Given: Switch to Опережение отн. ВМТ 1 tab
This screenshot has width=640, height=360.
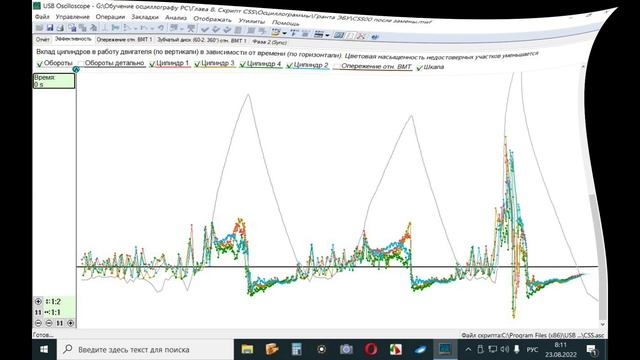Looking at the screenshot, I should click(x=124, y=40).
